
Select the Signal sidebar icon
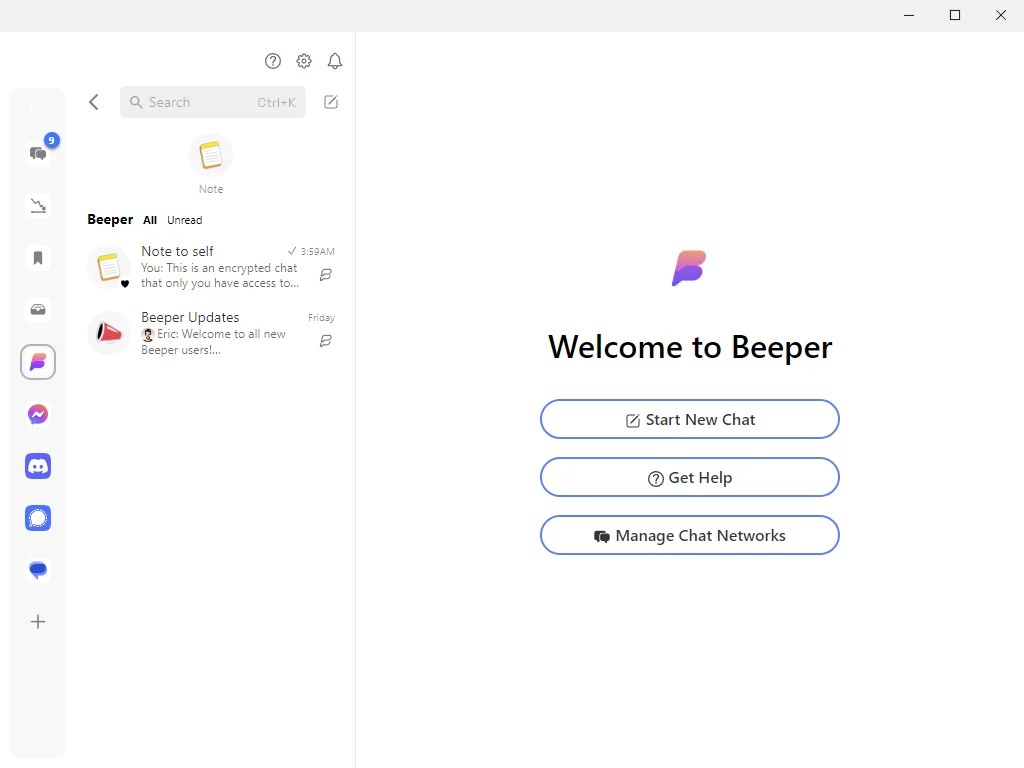click(x=38, y=518)
